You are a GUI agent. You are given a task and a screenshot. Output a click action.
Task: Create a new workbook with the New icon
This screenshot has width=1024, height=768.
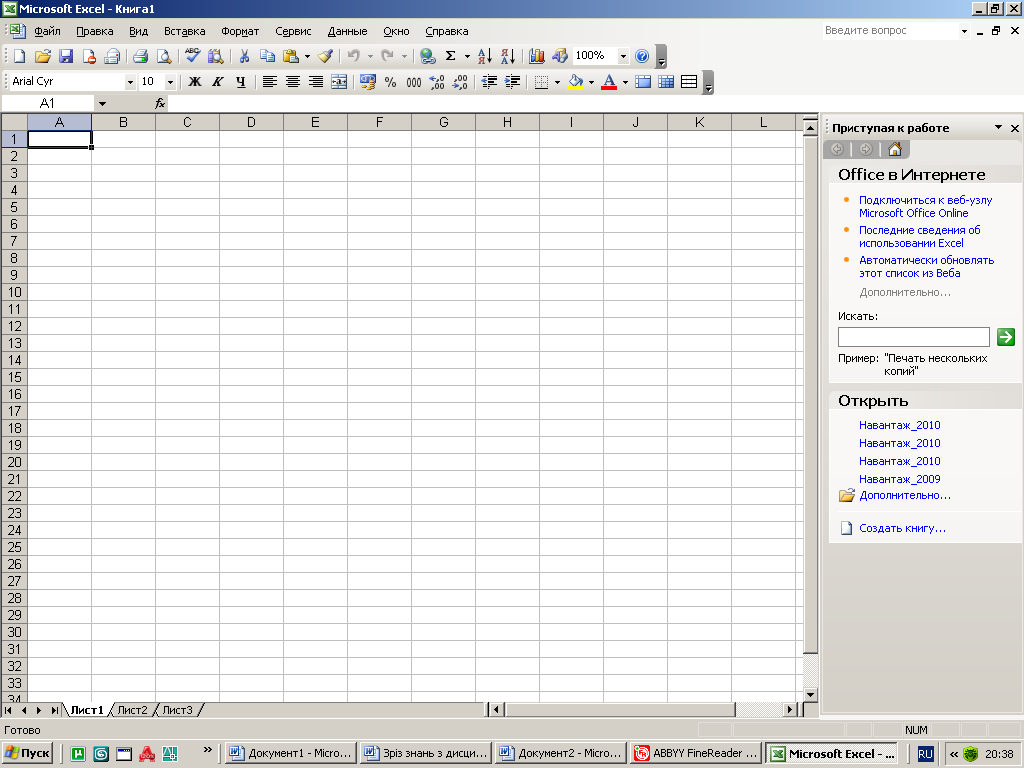click(x=20, y=56)
